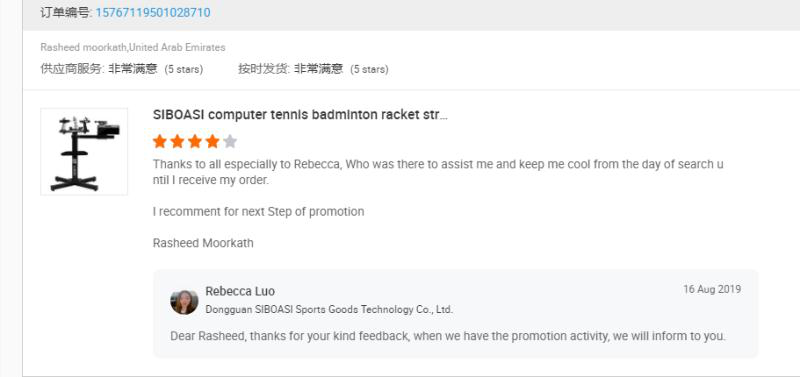Select the first orange rating star
The width and height of the screenshot is (800, 377).
point(160,141)
